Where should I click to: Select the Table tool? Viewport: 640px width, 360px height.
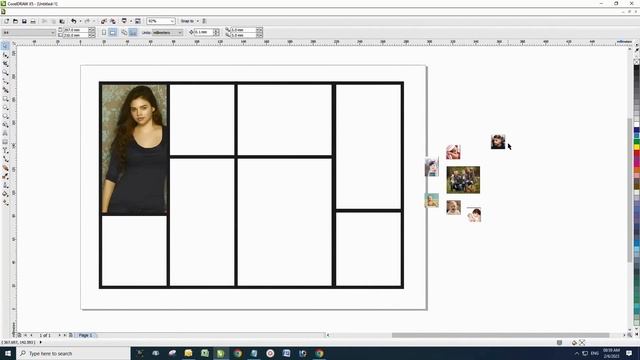click(5, 142)
